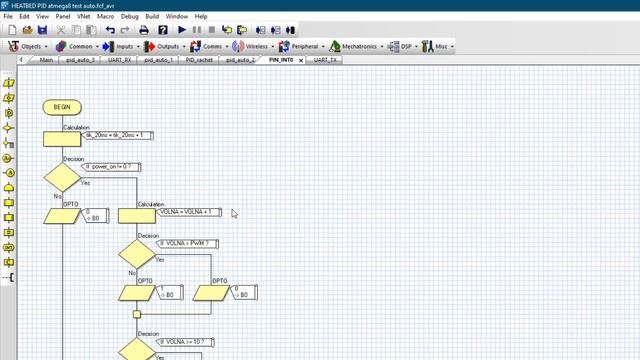Screen dimensions: 640x360
Task: Select the Delay icon in left palette
Action: (9, 113)
